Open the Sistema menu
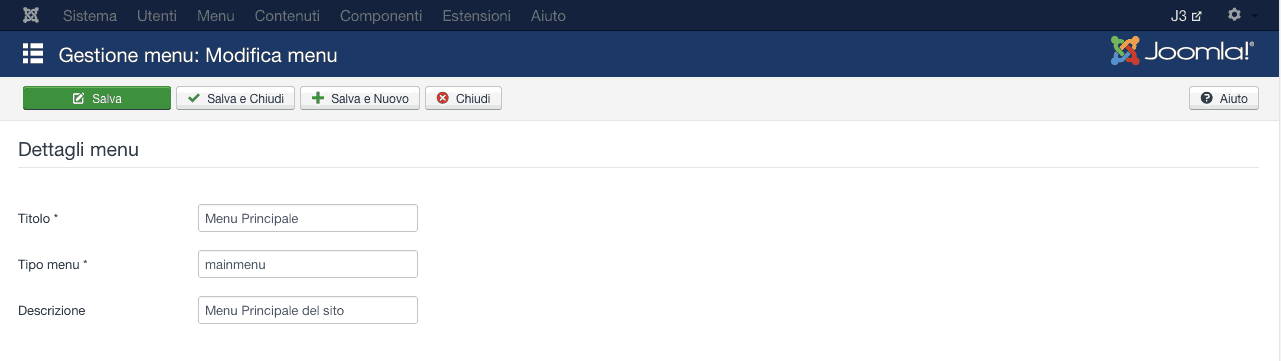This screenshot has height=361, width=1281. coord(90,16)
